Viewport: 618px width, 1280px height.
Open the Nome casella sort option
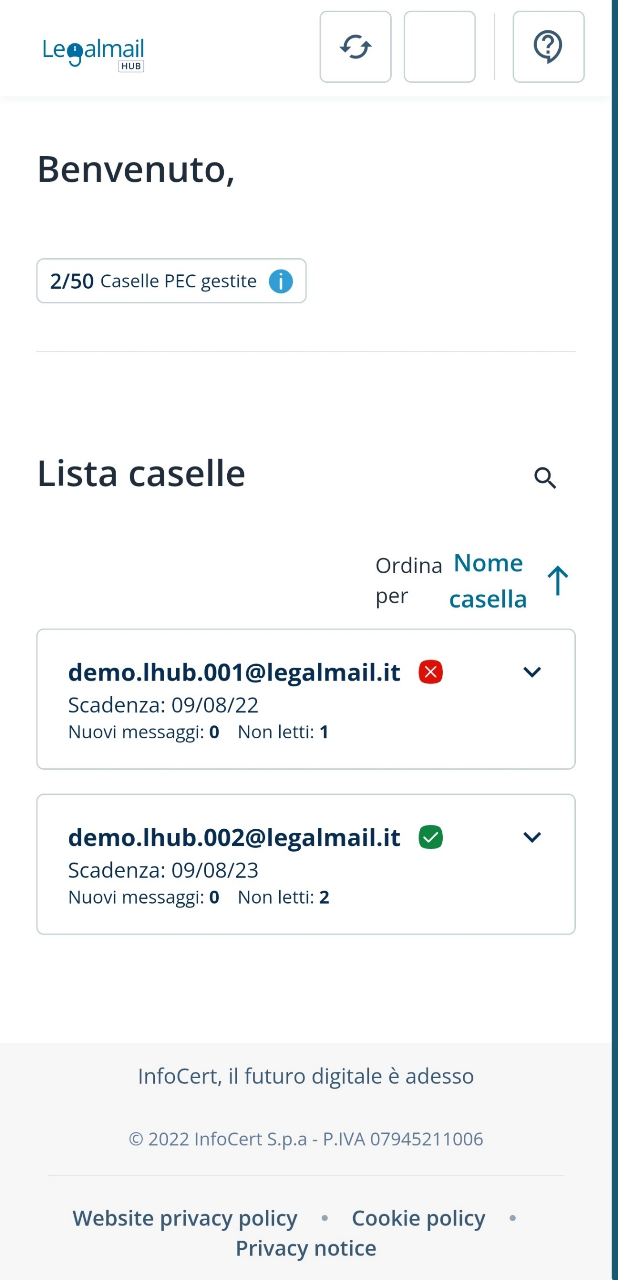(x=488, y=581)
